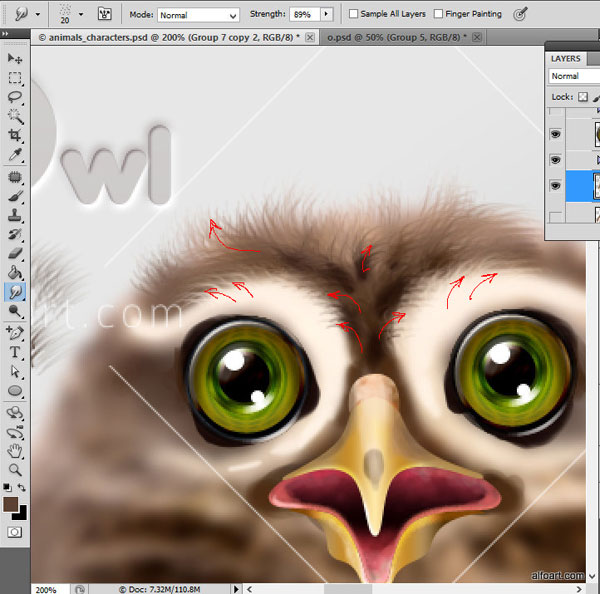The height and width of the screenshot is (594, 600).
Task: Select the Healing Brush patch tool
Action: pyautogui.click(x=15, y=177)
